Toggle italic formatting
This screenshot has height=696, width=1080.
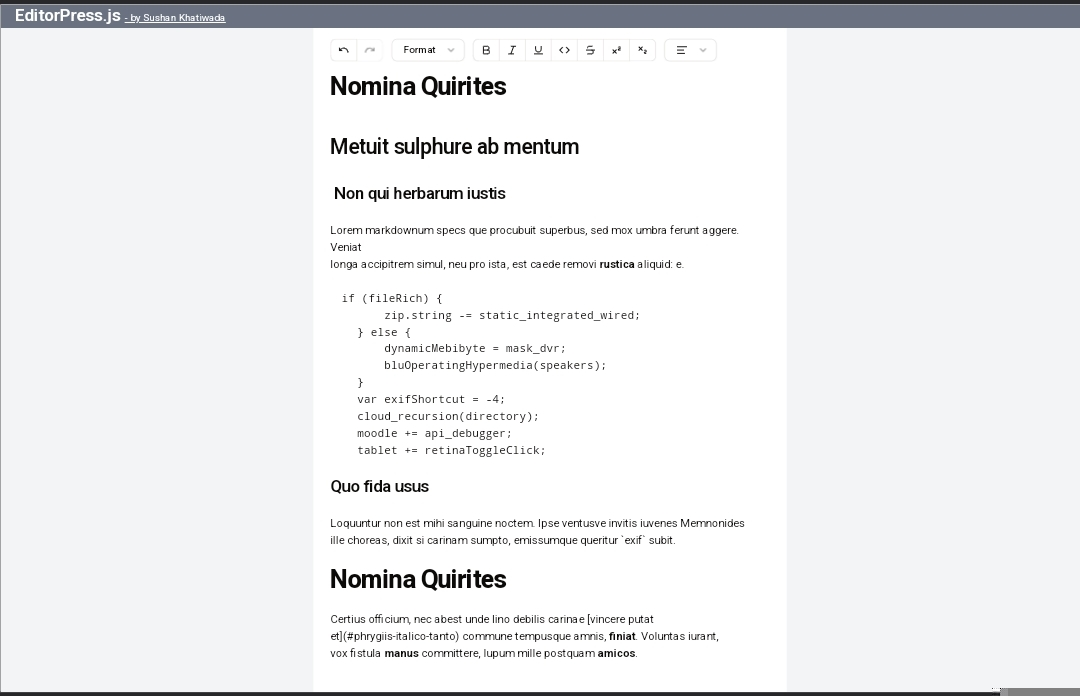coord(512,50)
